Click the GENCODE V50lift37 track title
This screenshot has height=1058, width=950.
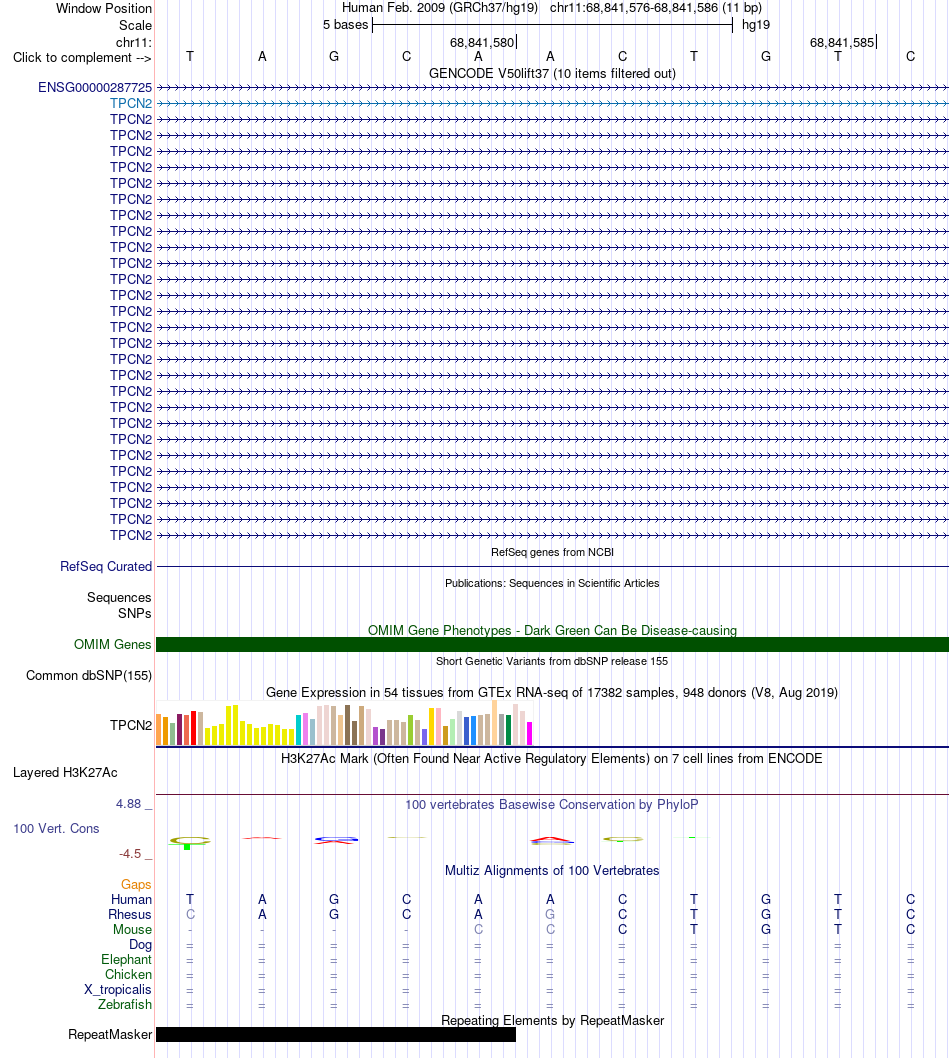pos(552,74)
